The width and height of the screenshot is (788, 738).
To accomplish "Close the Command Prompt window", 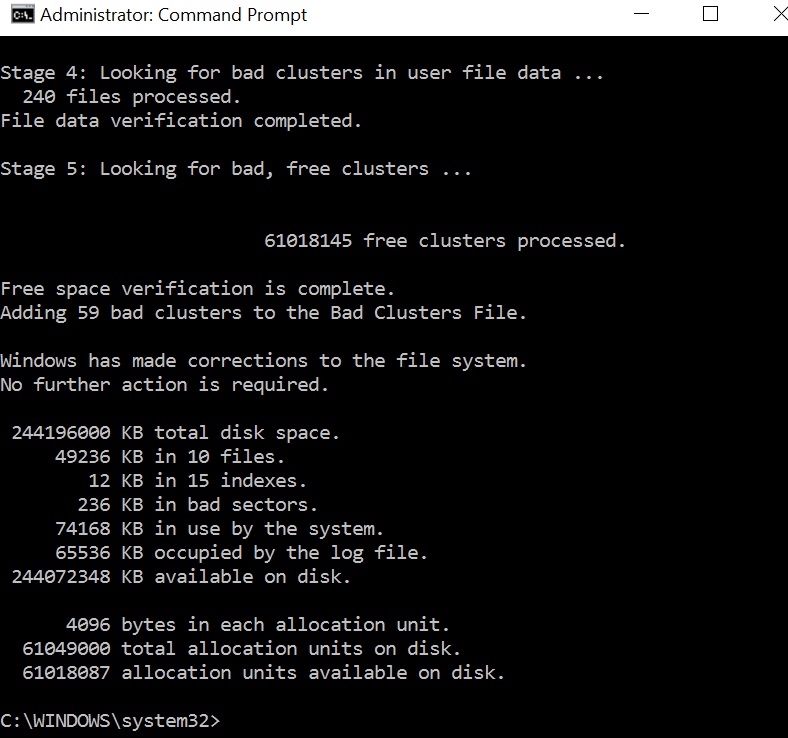I will pos(780,14).
